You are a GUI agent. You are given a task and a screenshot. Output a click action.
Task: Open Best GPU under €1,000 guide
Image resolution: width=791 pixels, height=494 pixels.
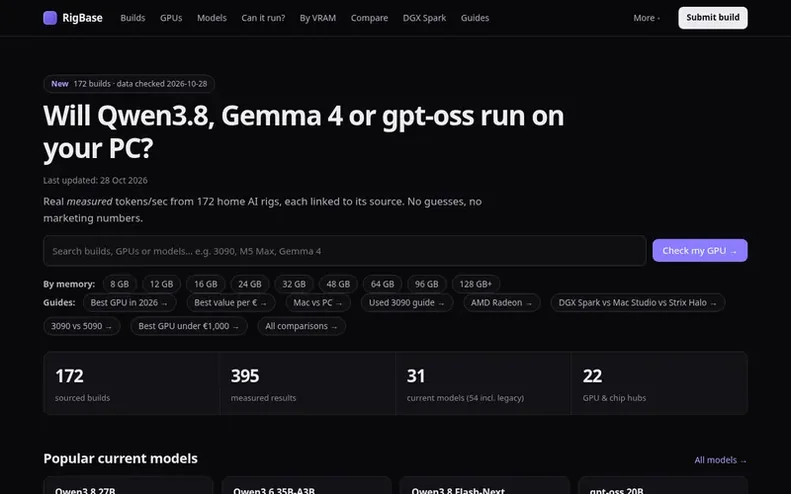click(x=189, y=326)
